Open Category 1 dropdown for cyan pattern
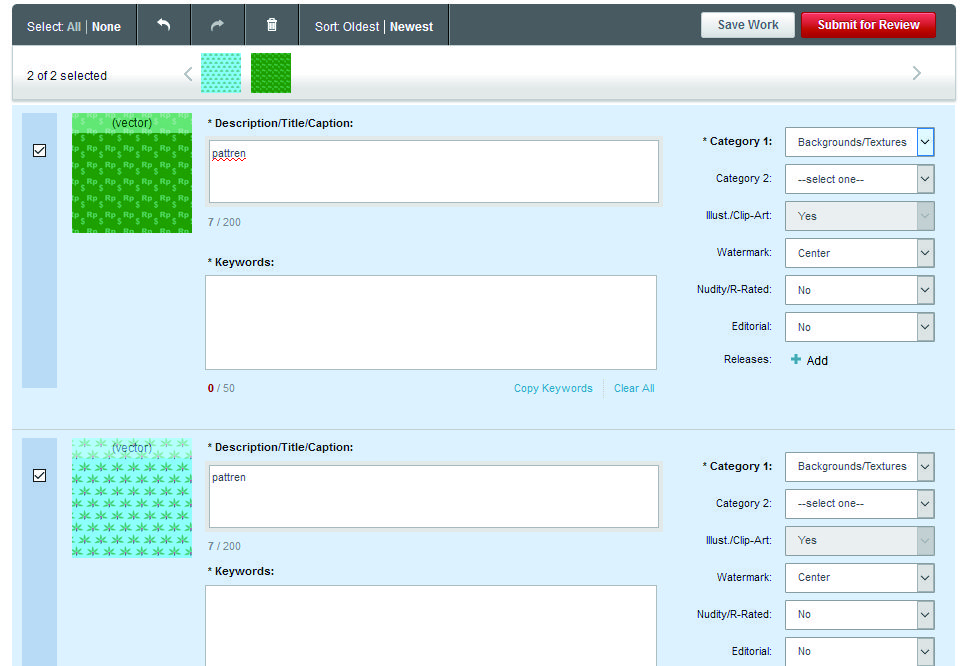Image resolution: width=970 pixels, height=666 pixels. (860, 466)
